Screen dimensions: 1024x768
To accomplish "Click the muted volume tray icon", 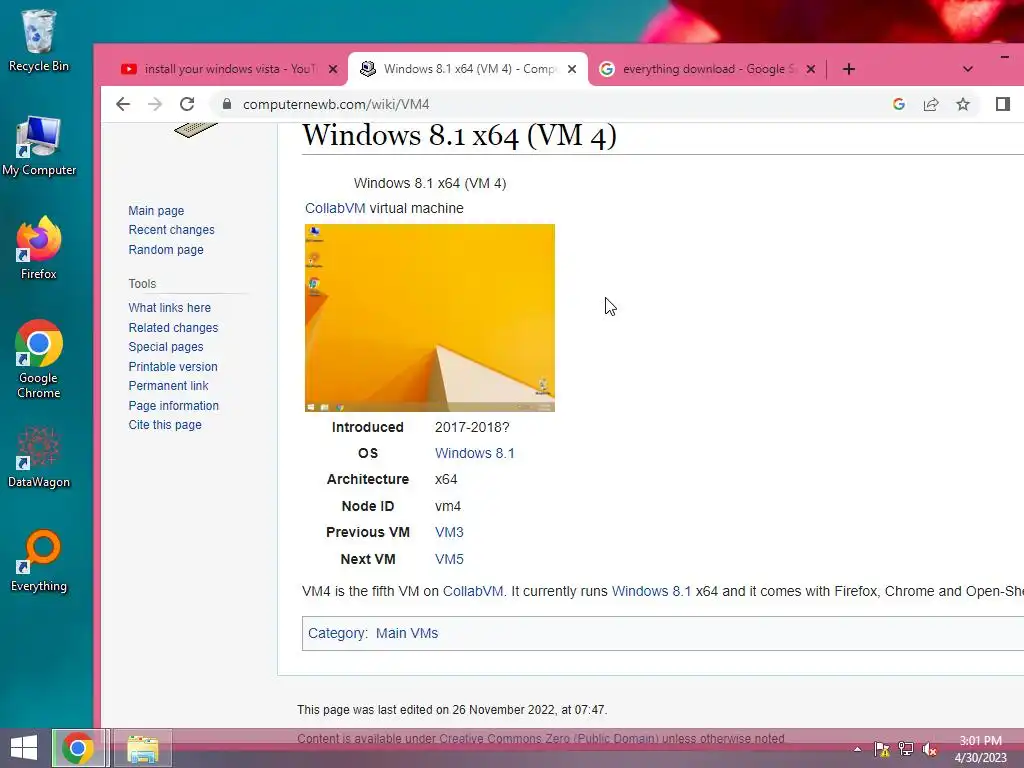I will [930, 749].
